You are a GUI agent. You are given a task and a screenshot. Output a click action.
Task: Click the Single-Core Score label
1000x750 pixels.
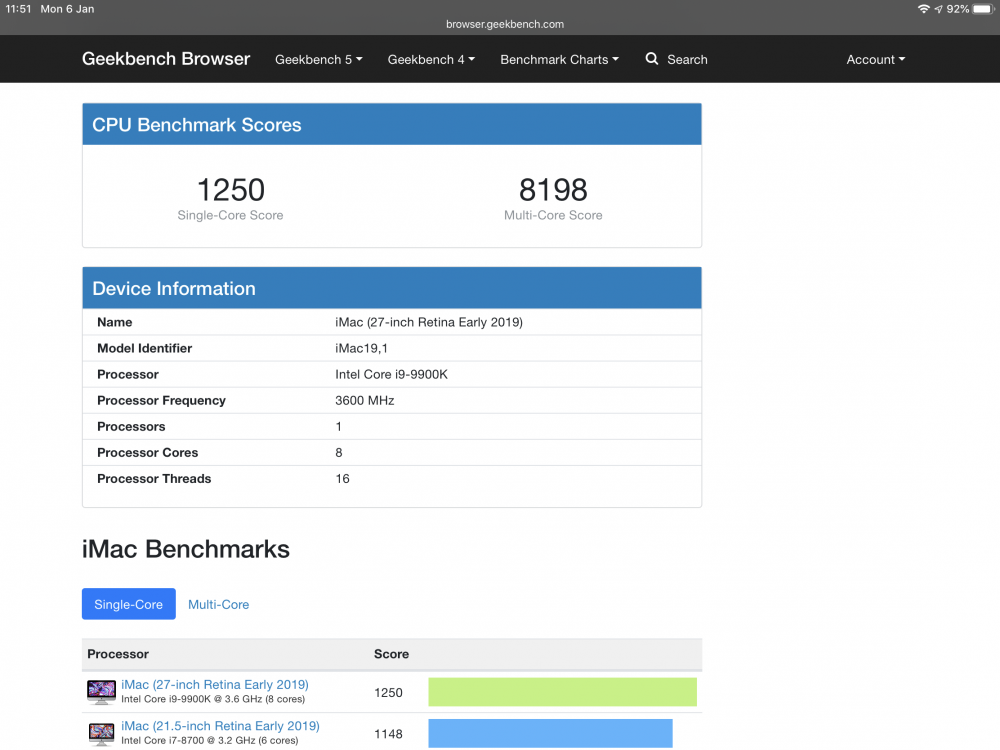[230, 215]
